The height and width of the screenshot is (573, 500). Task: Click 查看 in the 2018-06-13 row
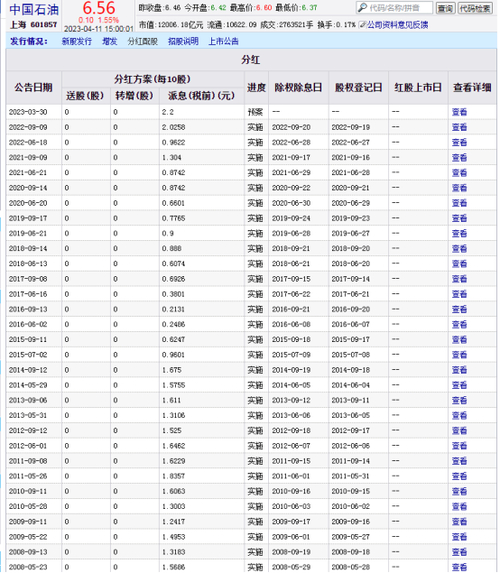[459, 263]
